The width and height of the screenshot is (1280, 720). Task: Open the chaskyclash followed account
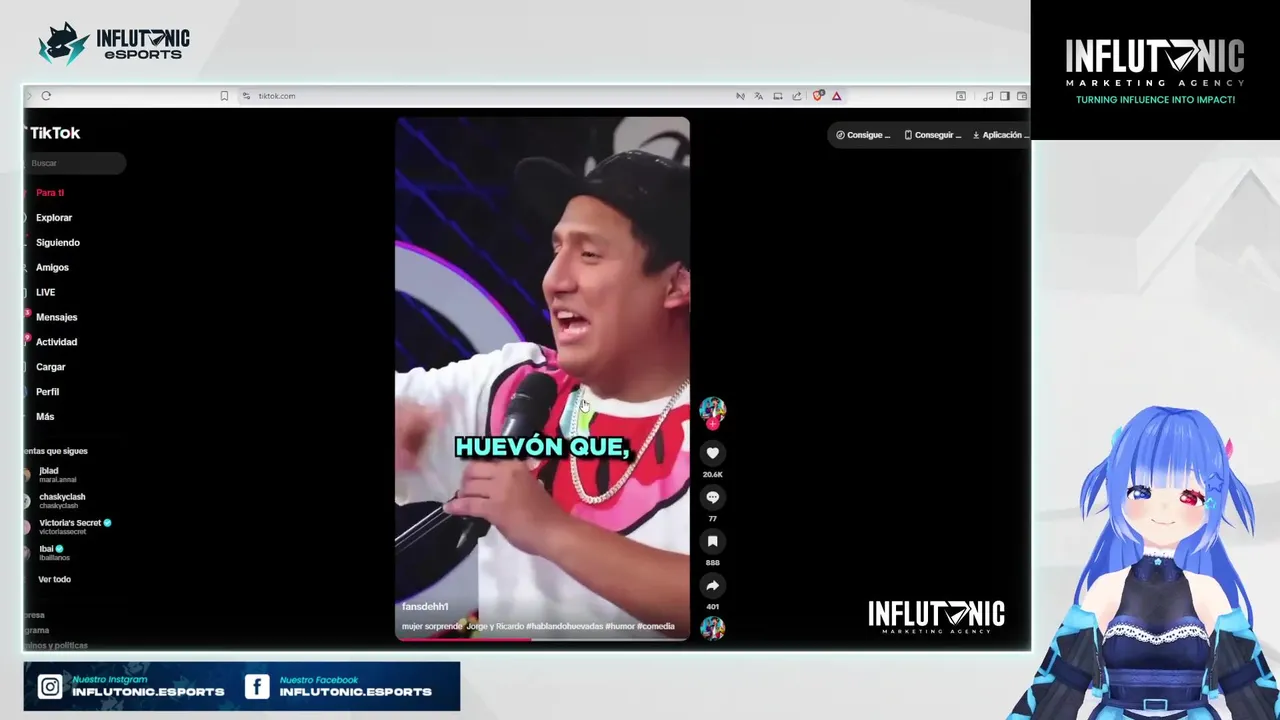coord(60,501)
